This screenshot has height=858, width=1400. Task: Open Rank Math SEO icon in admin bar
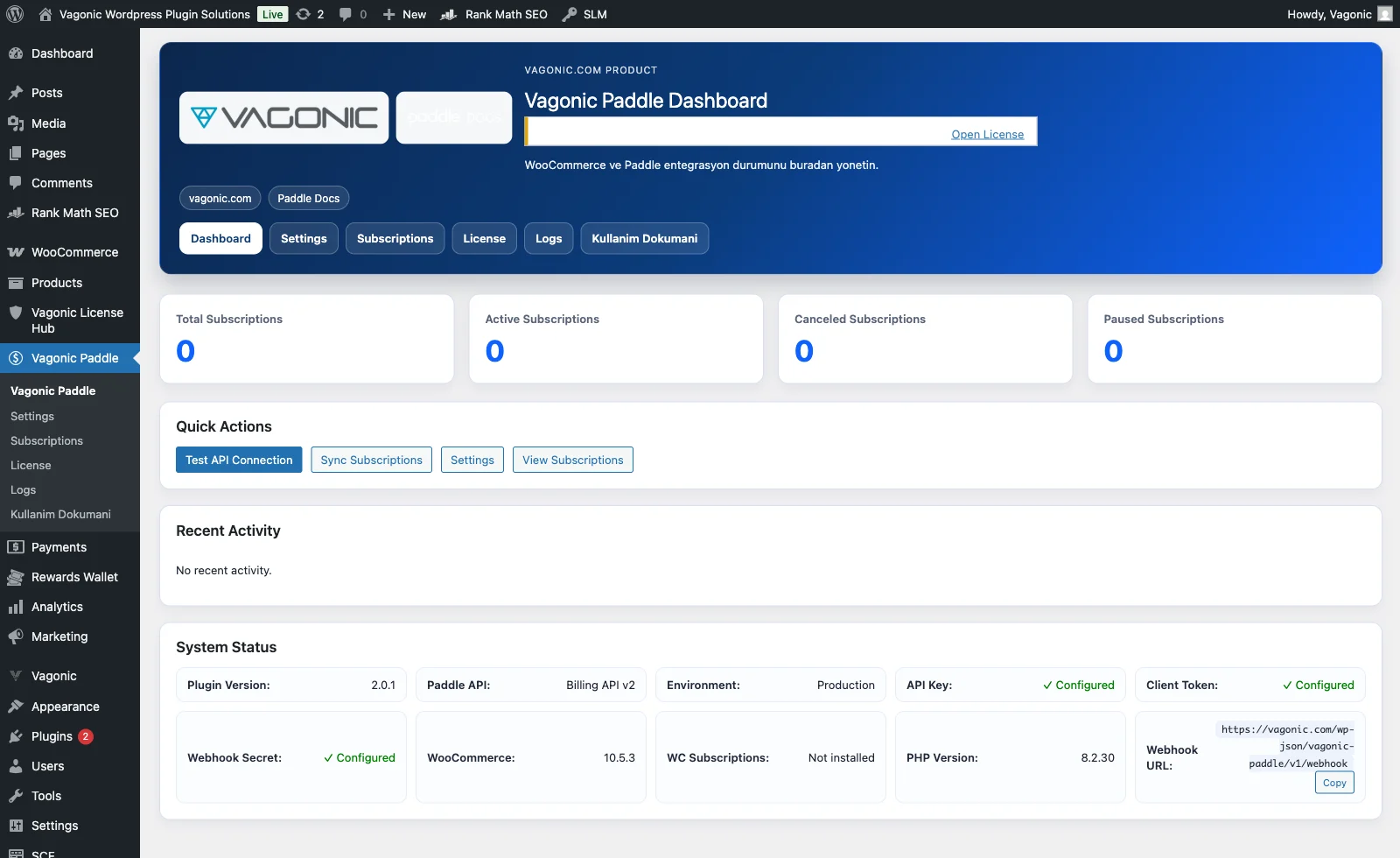point(449,14)
